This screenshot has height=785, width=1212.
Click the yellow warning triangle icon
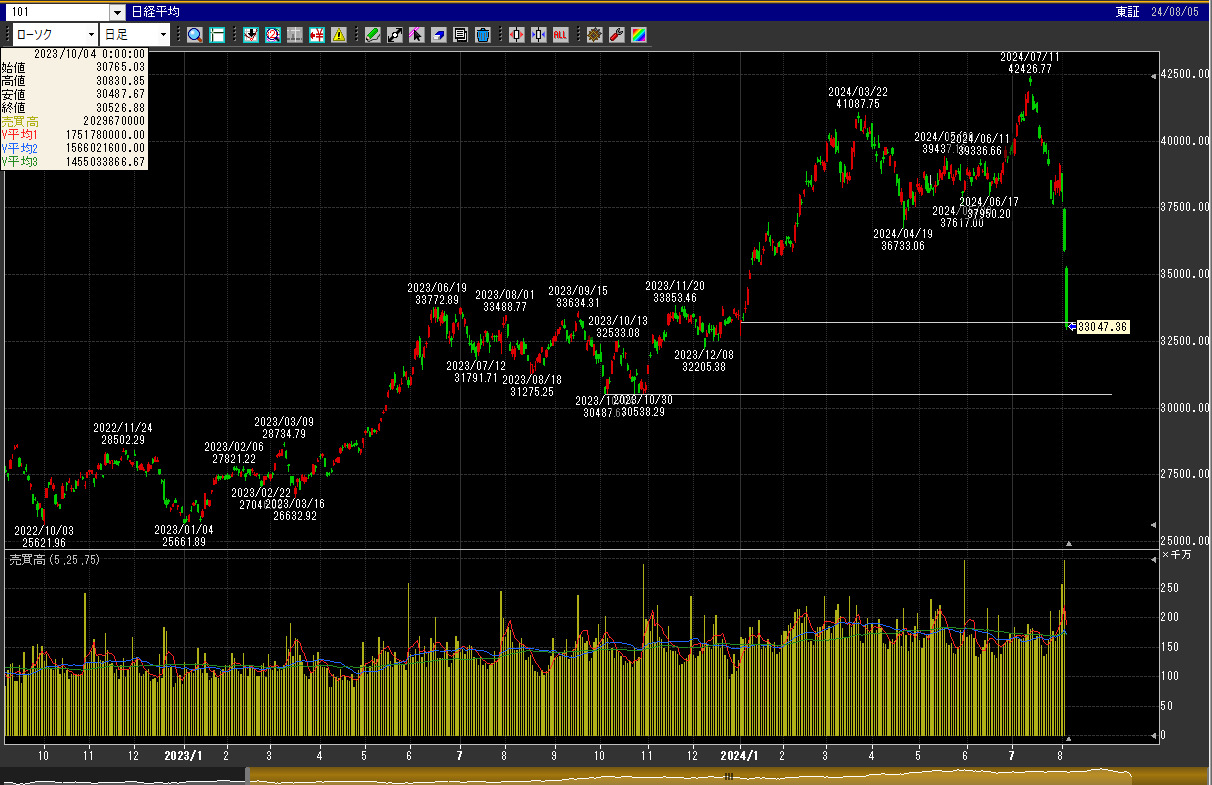point(339,35)
